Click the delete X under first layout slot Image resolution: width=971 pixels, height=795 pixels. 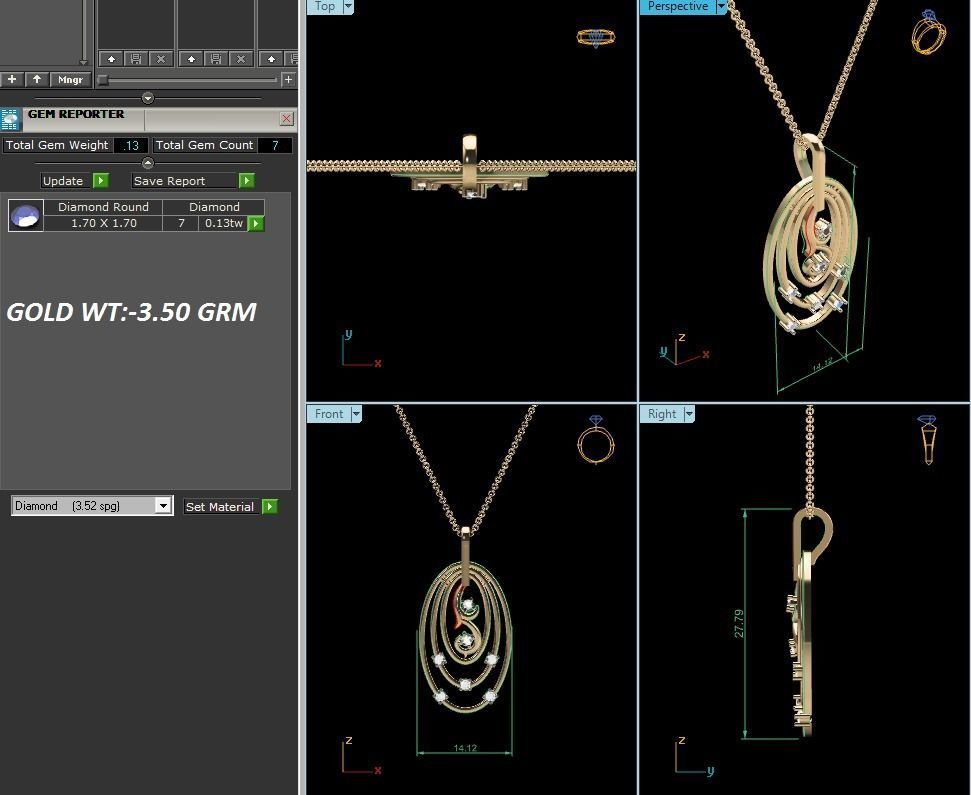pyautogui.click(x=161, y=59)
